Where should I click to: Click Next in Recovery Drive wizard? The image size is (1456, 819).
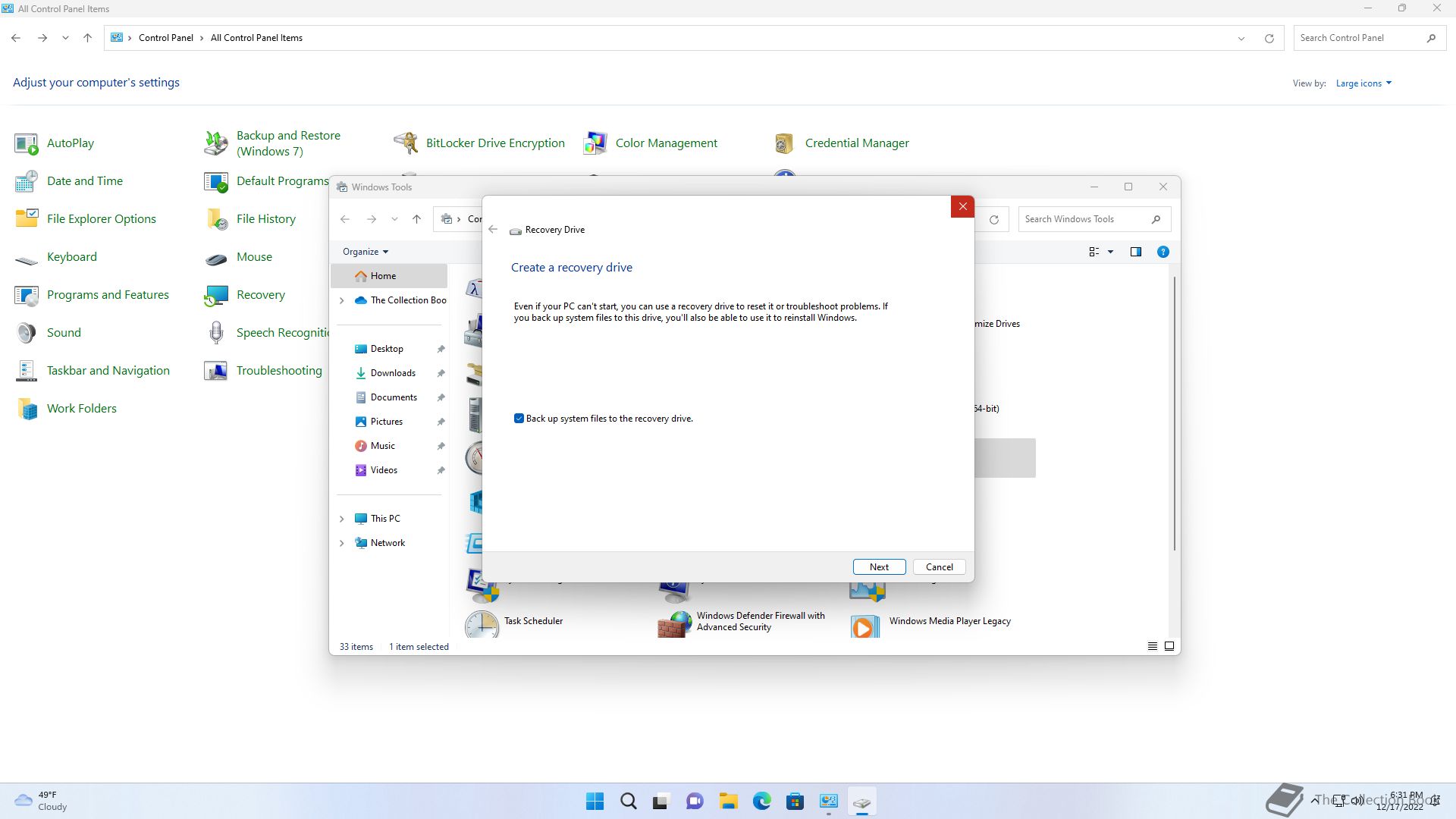pyautogui.click(x=879, y=567)
